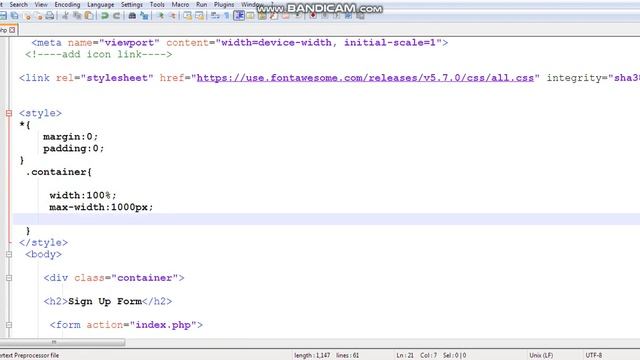The width and height of the screenshot is (640, 360).
Task: Click the Print toolbar icon
Action: coord(50,16)
